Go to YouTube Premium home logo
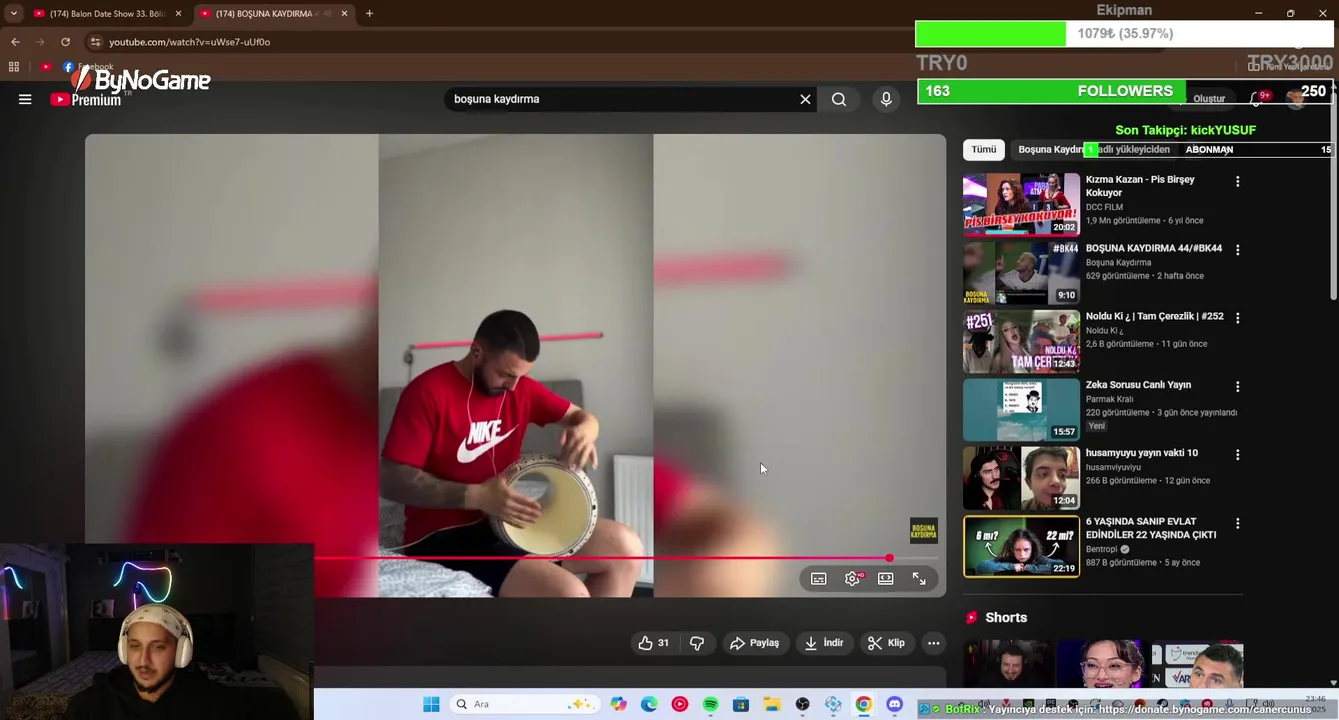 coord(86,99)
